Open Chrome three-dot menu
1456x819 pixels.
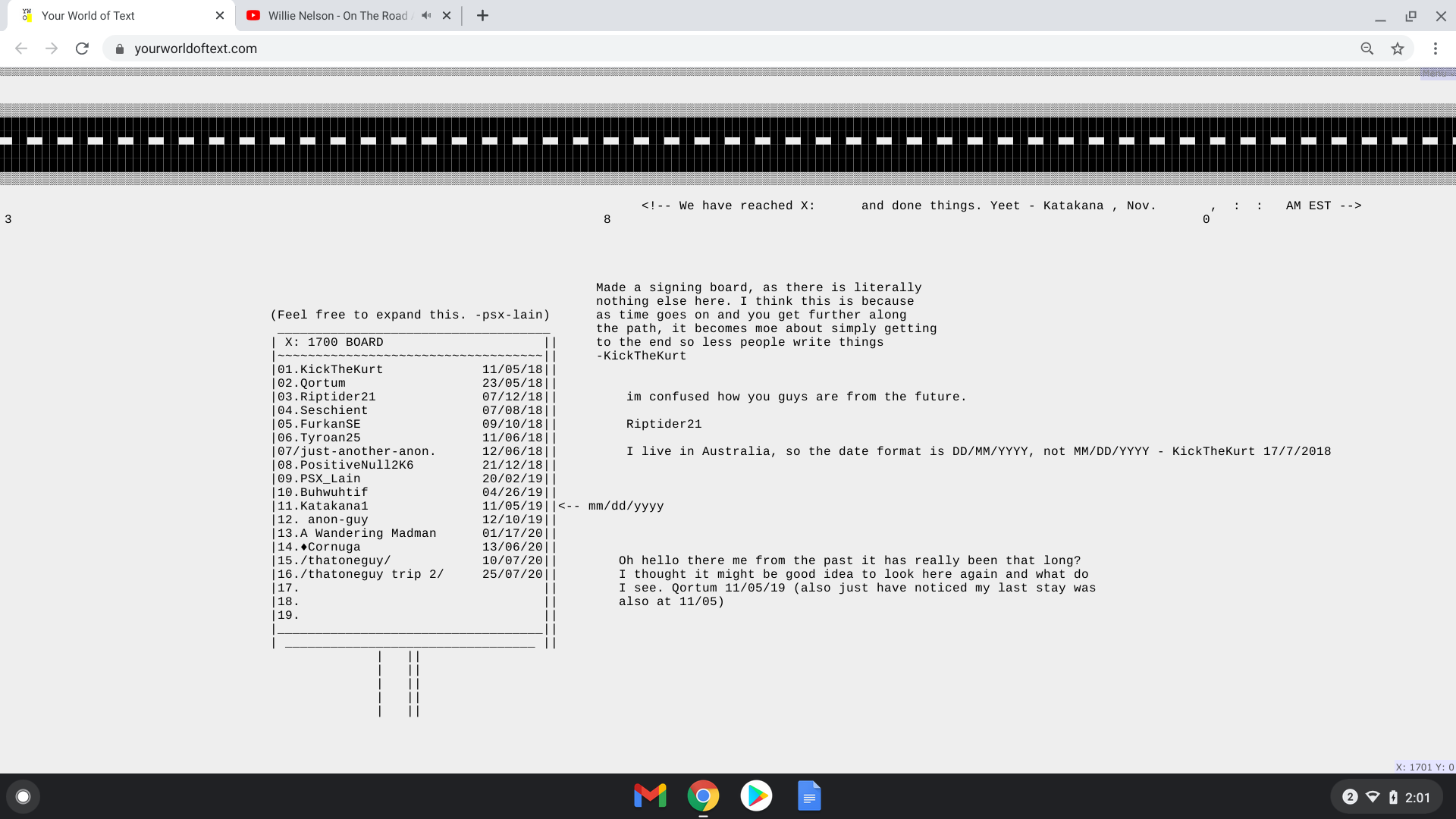[1436, 49]
